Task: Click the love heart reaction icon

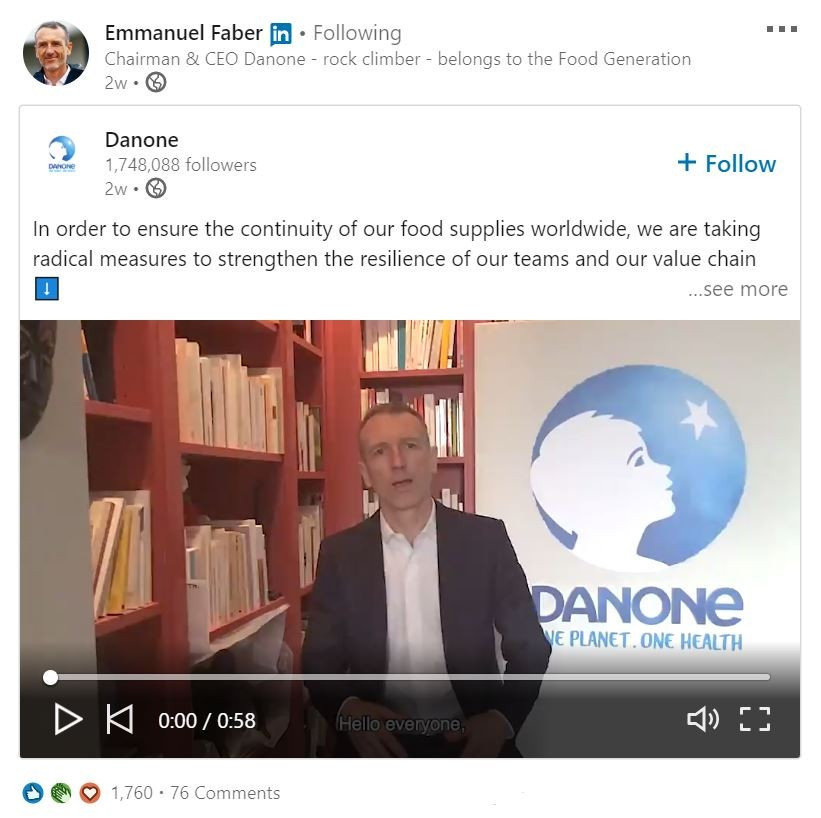Action: (x=90, y=793)
